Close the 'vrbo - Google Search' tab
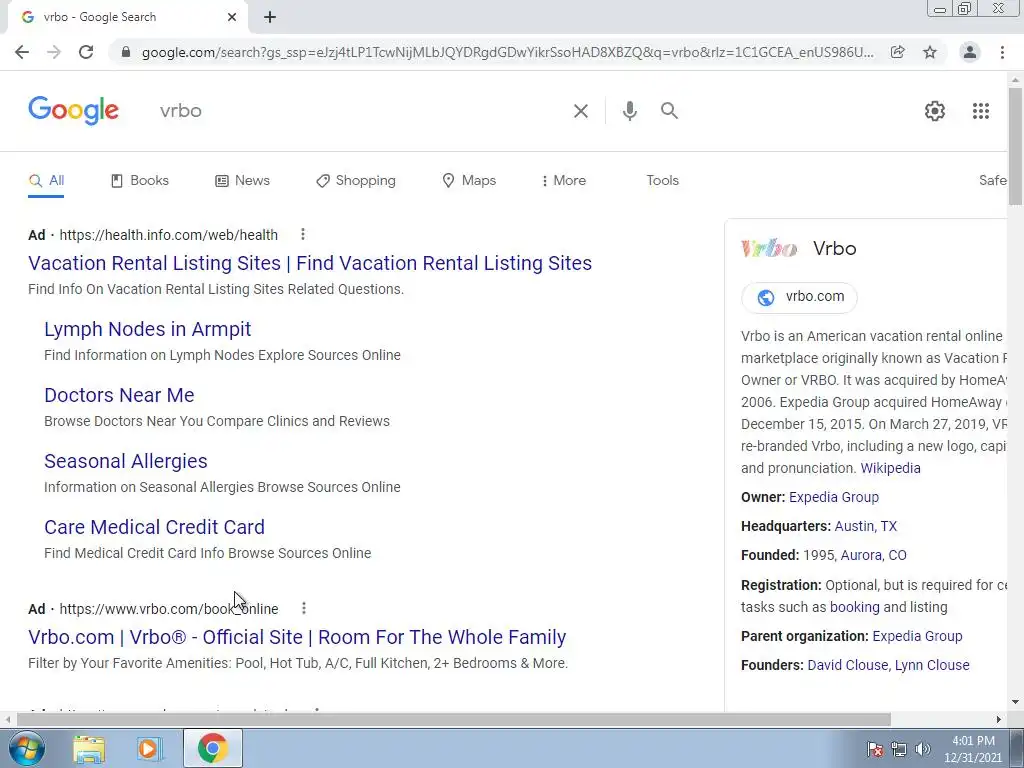Viewport: 1024px width, 768px height. (x=232, y=17)
